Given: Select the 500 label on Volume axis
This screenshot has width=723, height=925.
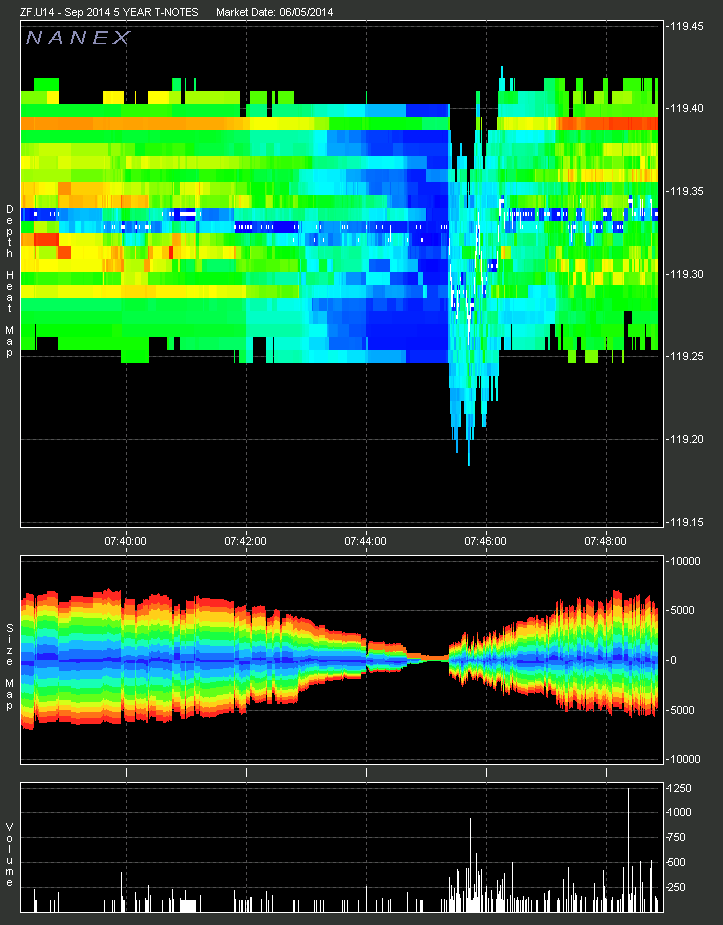Looking at the screenshot, I should (x=676, y=862).
